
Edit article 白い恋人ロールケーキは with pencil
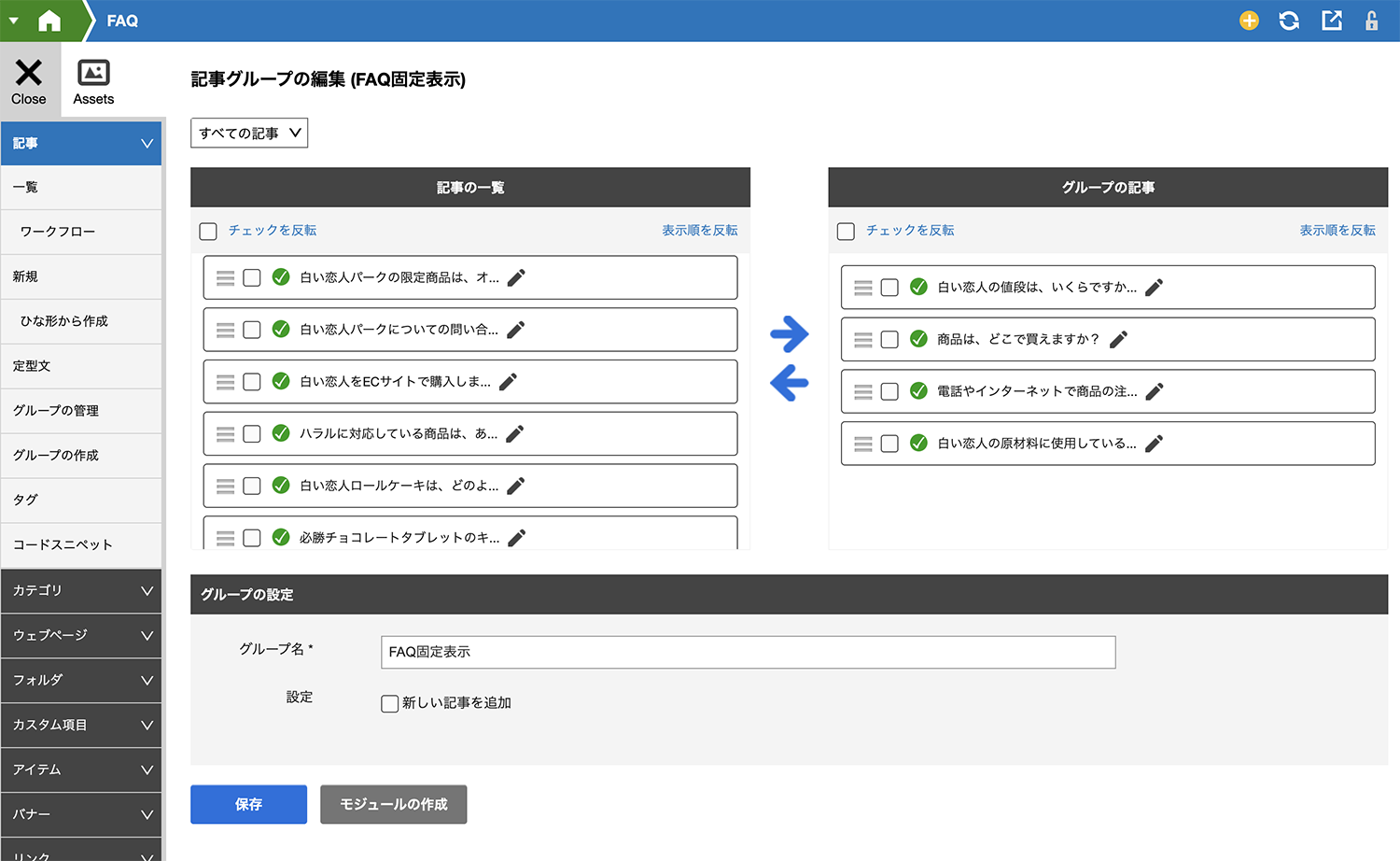(x=515, y=486)
